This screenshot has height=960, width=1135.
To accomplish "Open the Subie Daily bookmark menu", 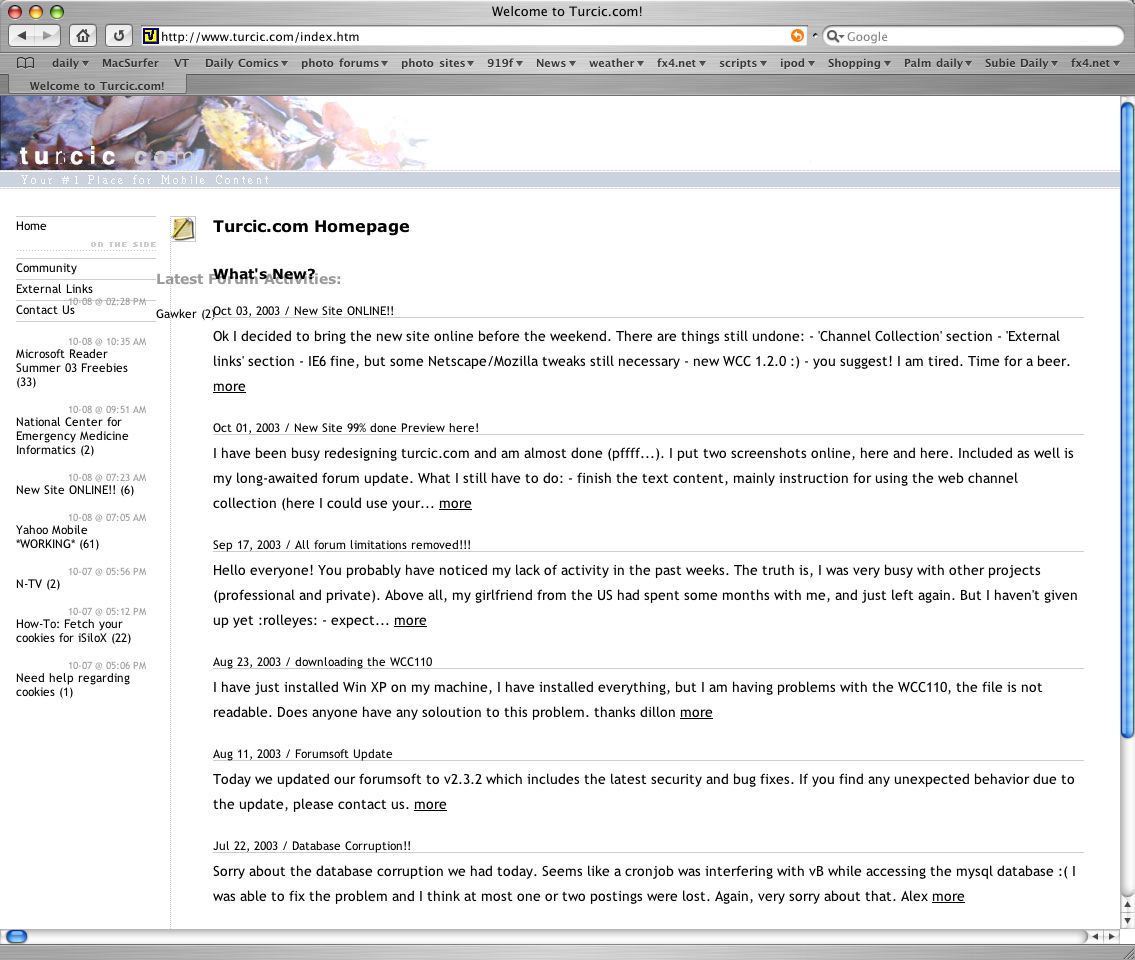I will coord(1021,63).
